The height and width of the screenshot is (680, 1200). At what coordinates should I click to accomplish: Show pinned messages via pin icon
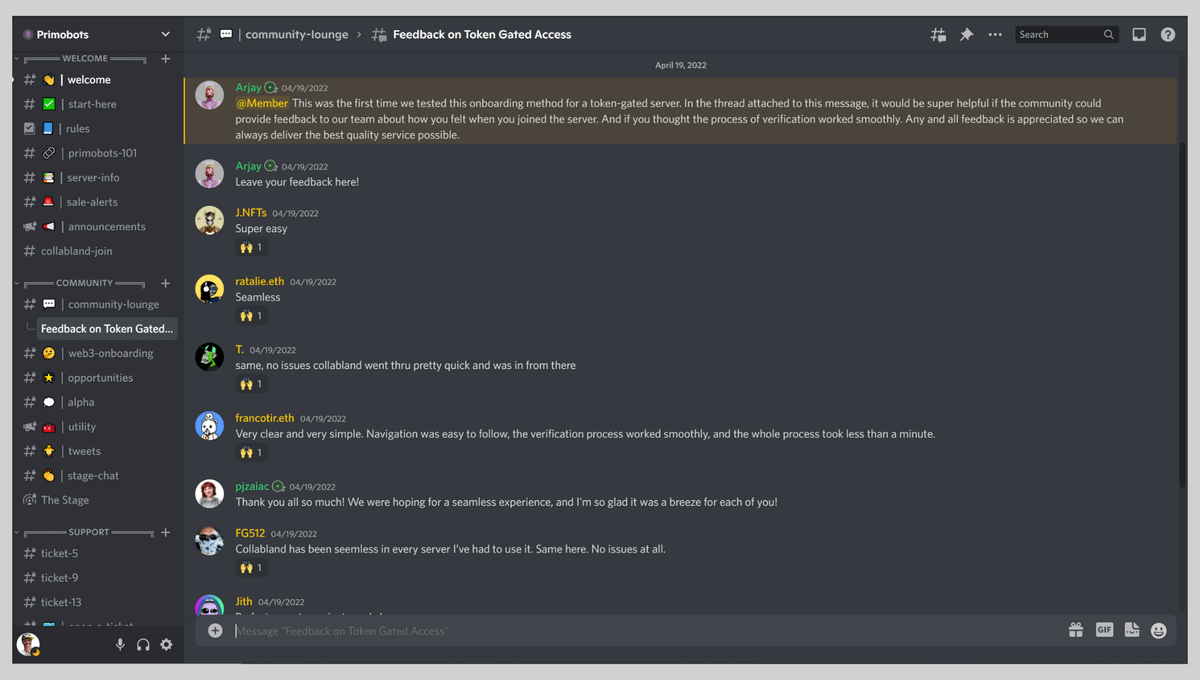coord(966,35)
